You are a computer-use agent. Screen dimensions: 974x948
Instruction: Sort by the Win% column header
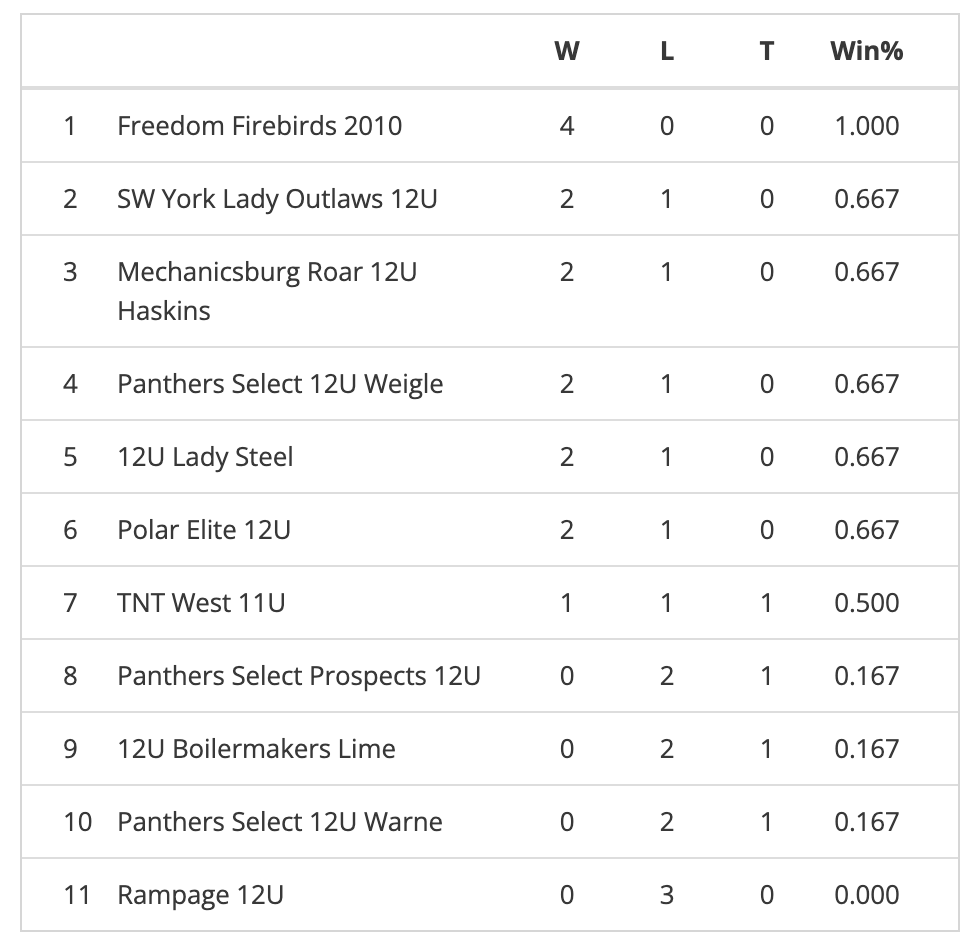[x=866, y=51]
